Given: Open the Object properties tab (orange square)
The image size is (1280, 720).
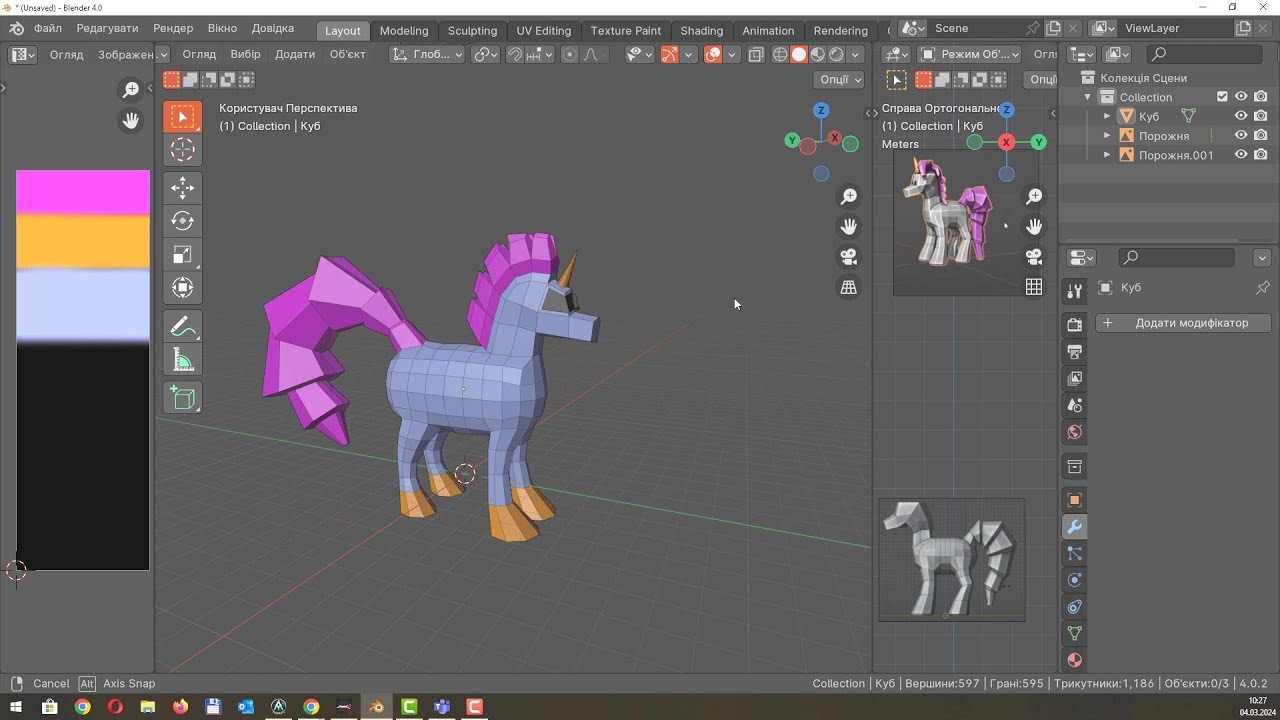Looking at the screenshot, I should pyautogui.click(x=1075, y=500).
